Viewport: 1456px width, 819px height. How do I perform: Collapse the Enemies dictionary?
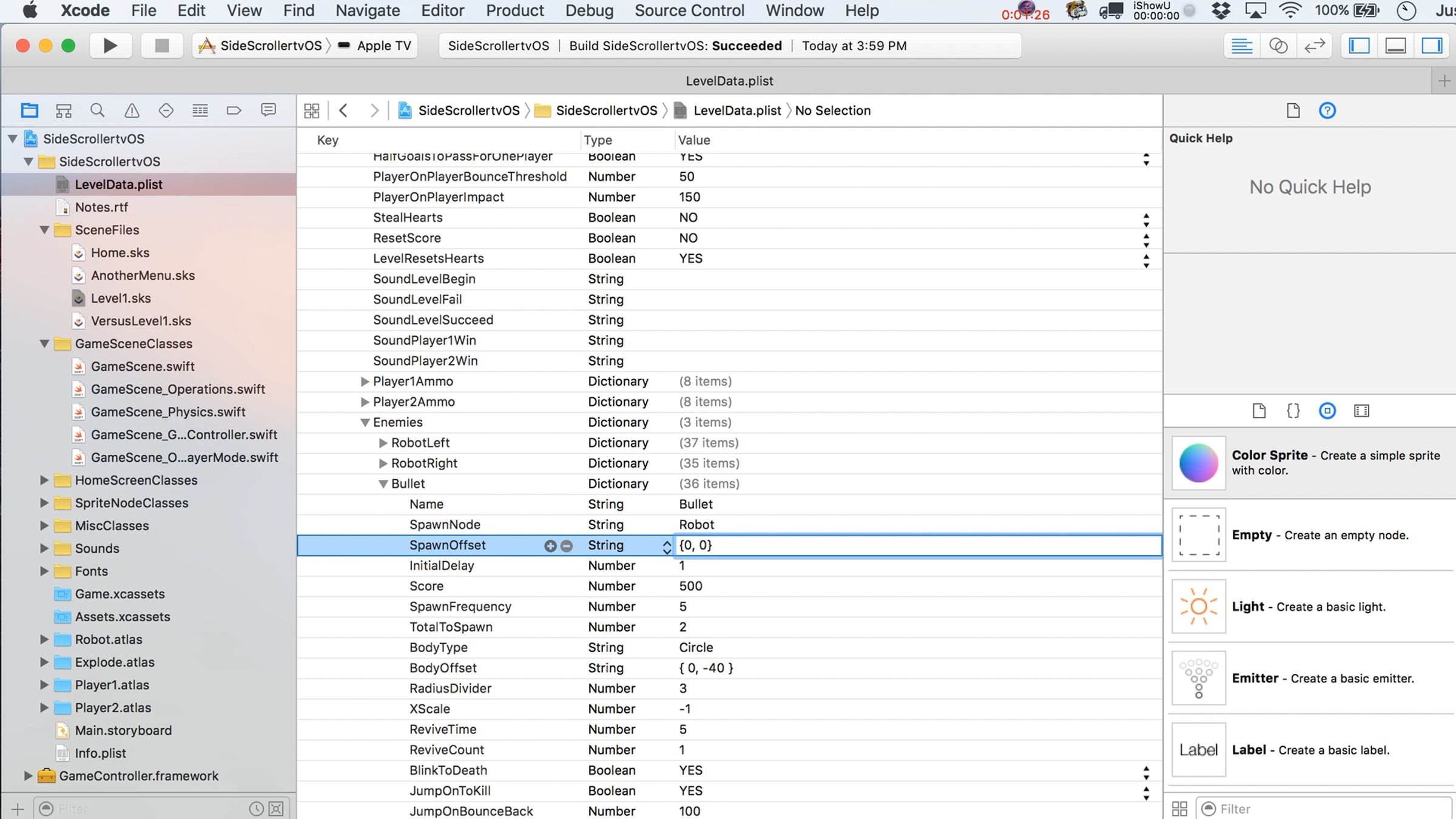click(365, 422)
